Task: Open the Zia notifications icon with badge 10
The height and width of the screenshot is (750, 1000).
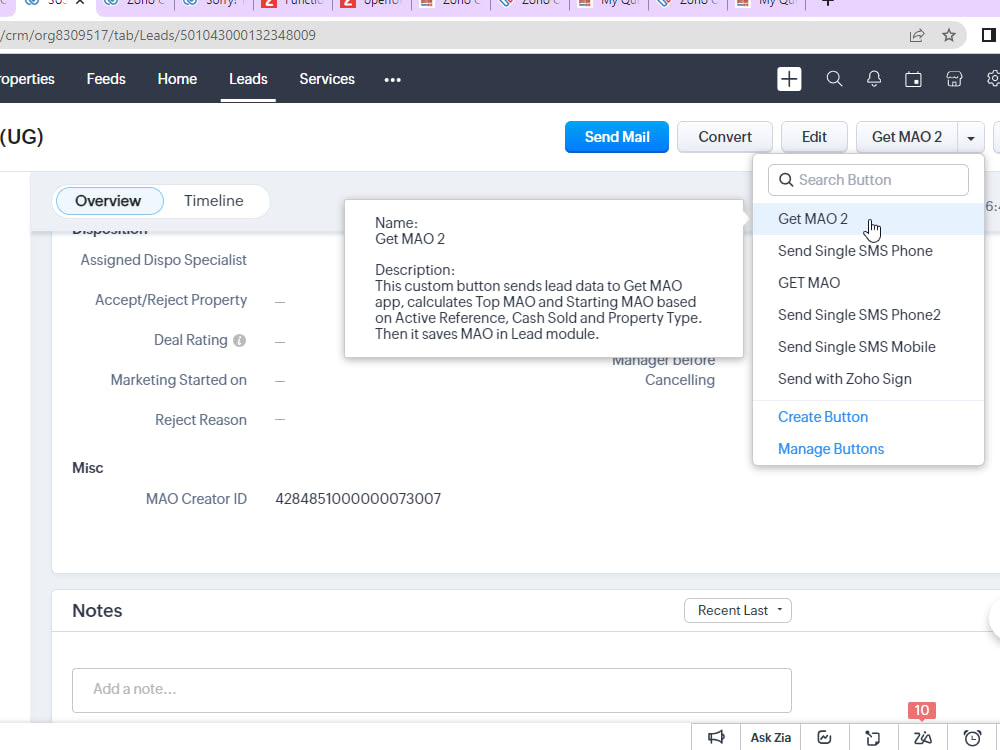Action: 922,737
